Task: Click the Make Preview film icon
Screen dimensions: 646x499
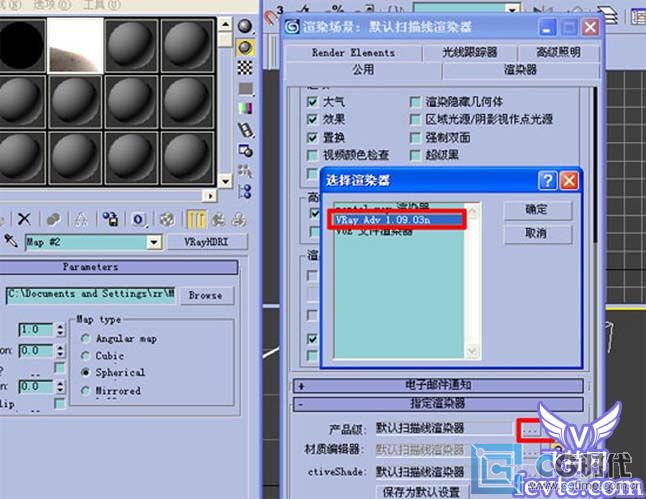Action: coord(246,130)
